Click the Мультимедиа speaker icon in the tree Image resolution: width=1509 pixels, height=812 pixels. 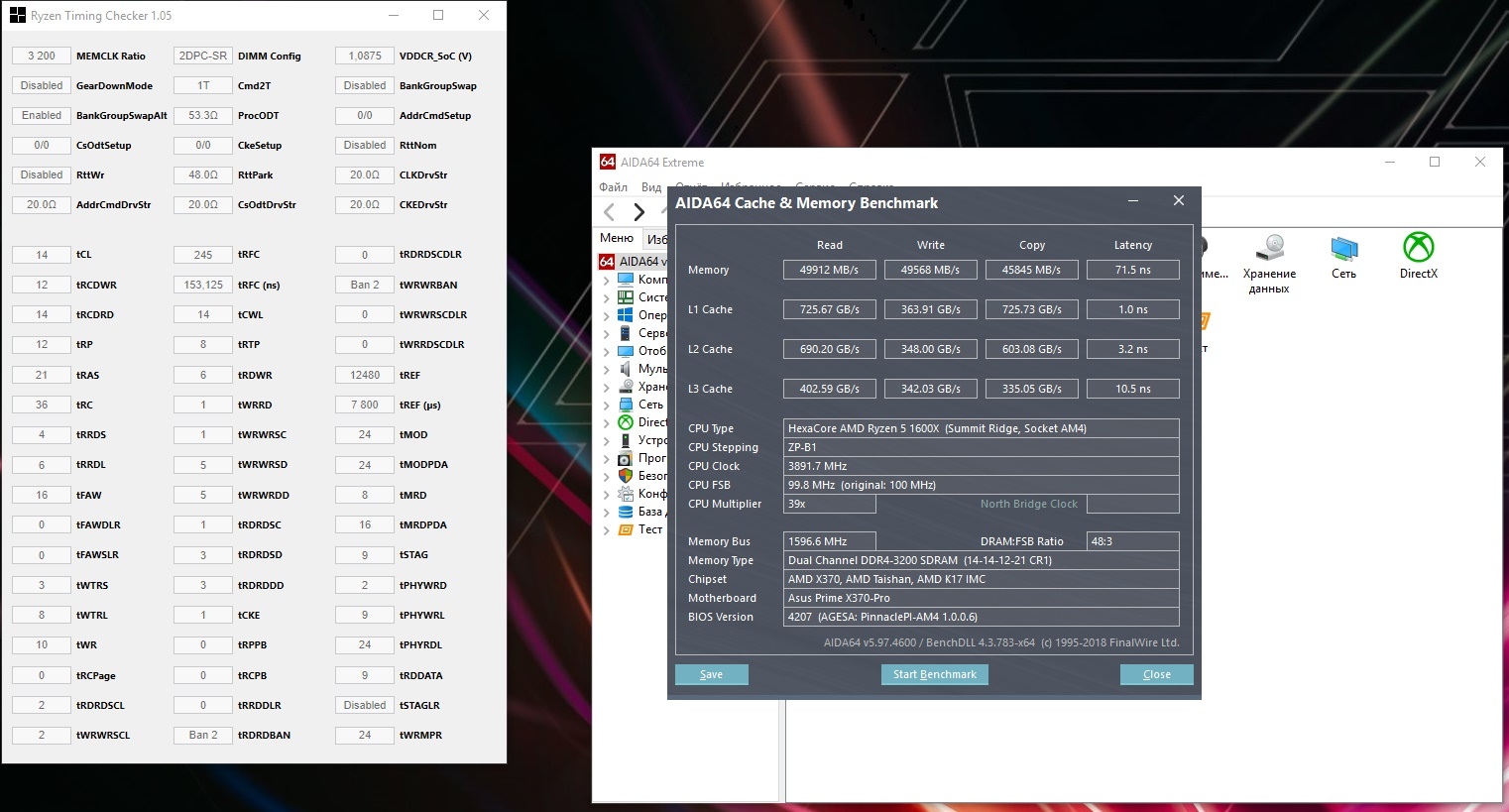(626, 369)
